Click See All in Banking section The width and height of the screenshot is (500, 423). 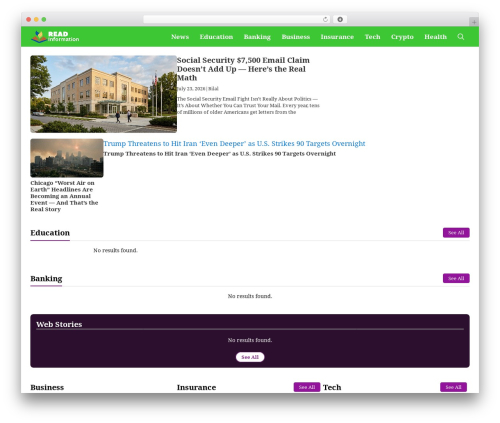point(456,278)
